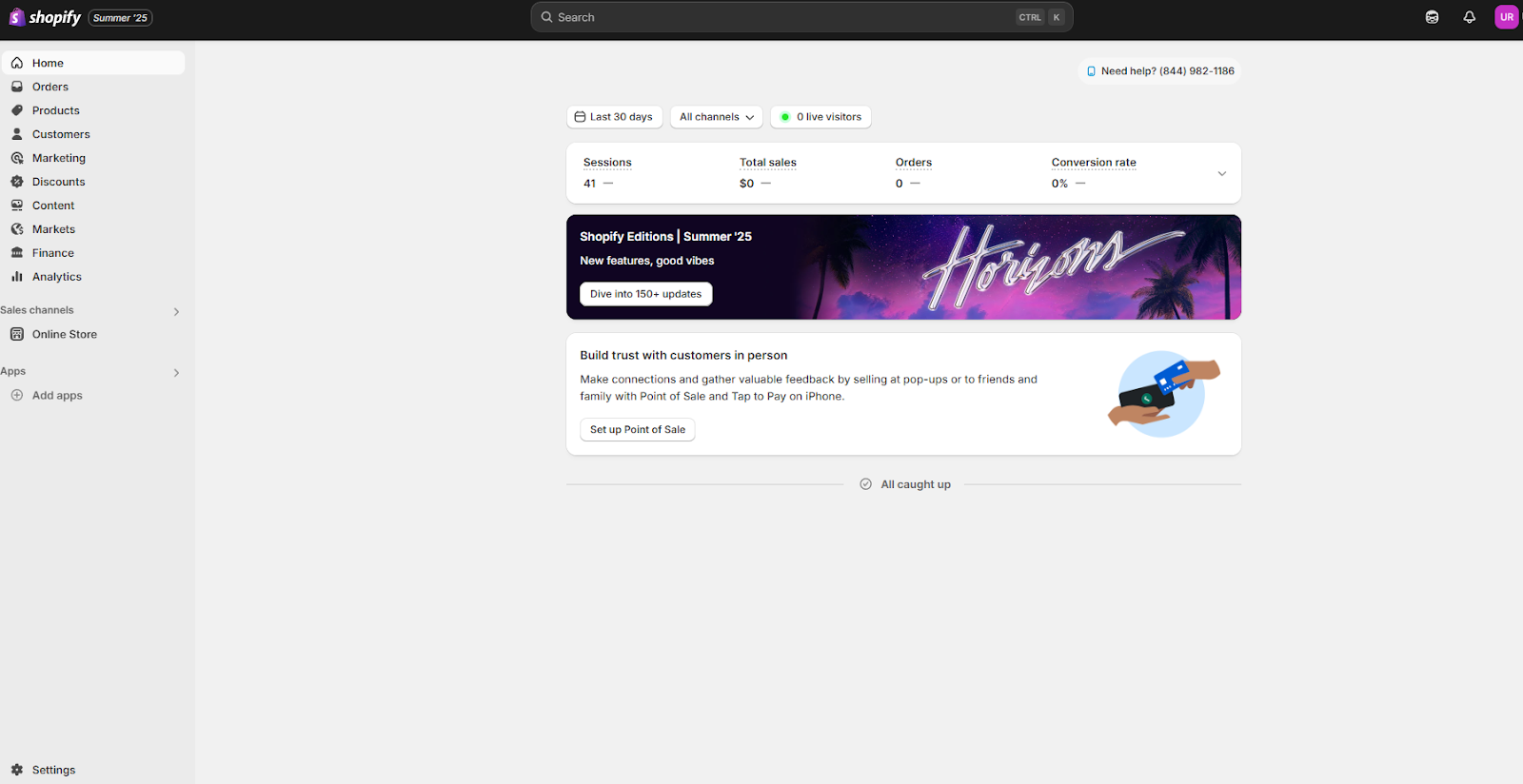This screenshot has height=784, width=1523.
Task: Open the Summer '25 editions badge
Action: (x=121, y=18)
